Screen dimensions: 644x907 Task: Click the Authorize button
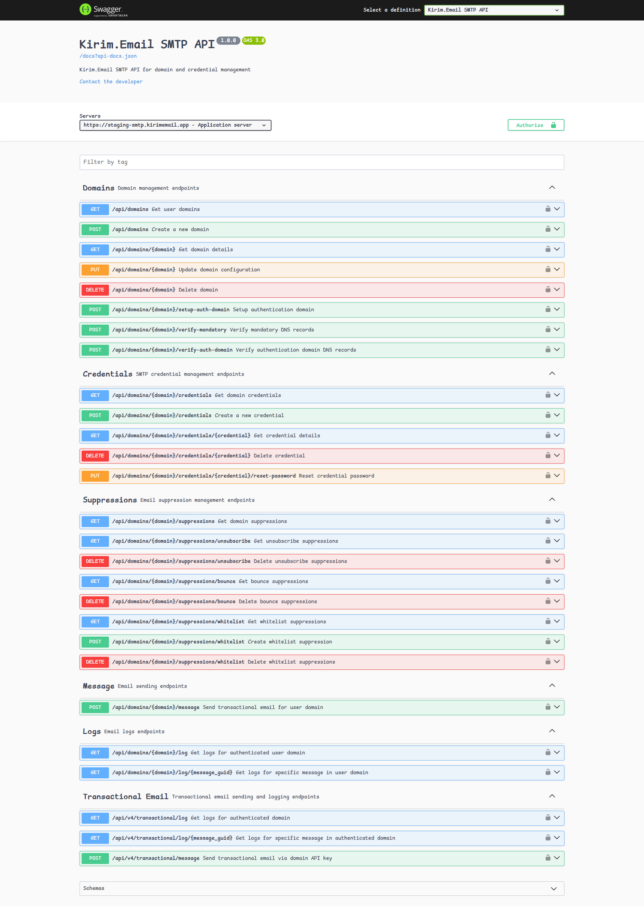click(536, 125)
